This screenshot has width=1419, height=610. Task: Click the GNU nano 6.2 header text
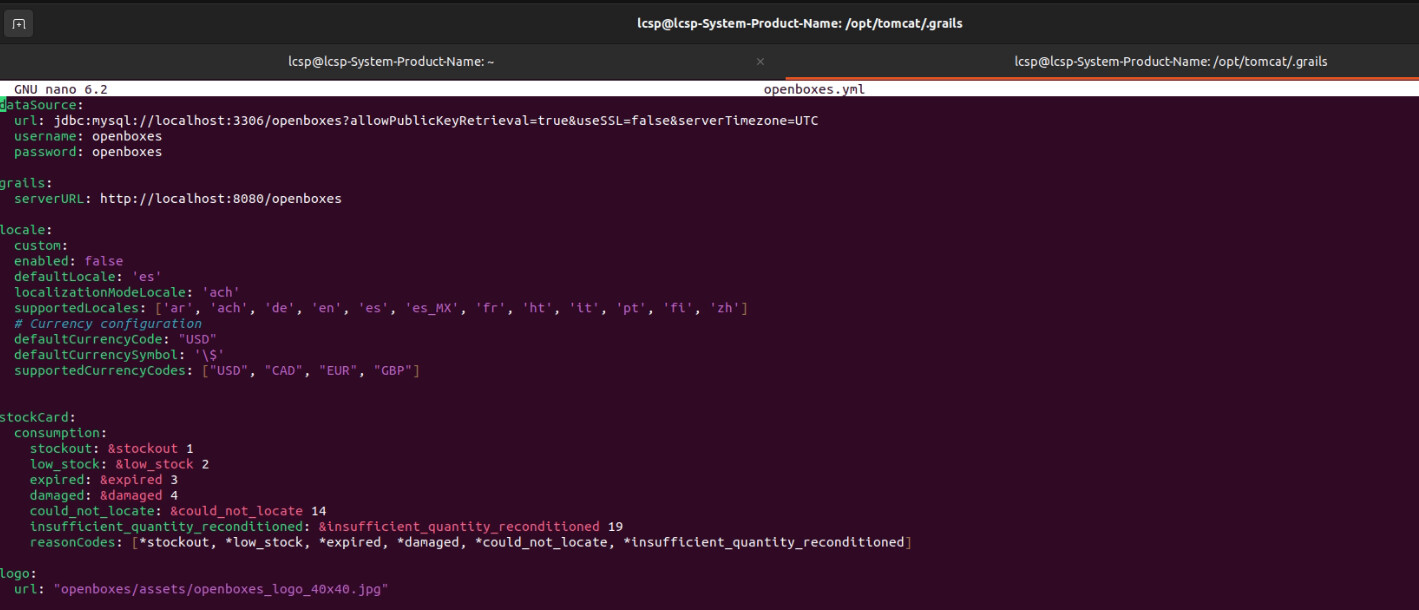[x=61, y=89]
